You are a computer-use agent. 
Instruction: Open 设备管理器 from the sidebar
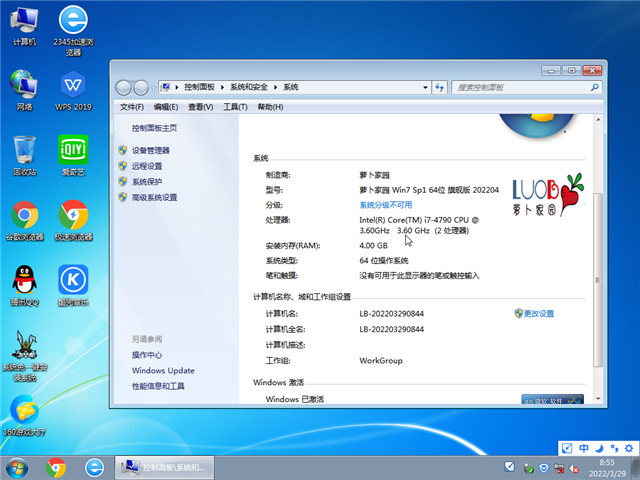click(x=150, y=151)
